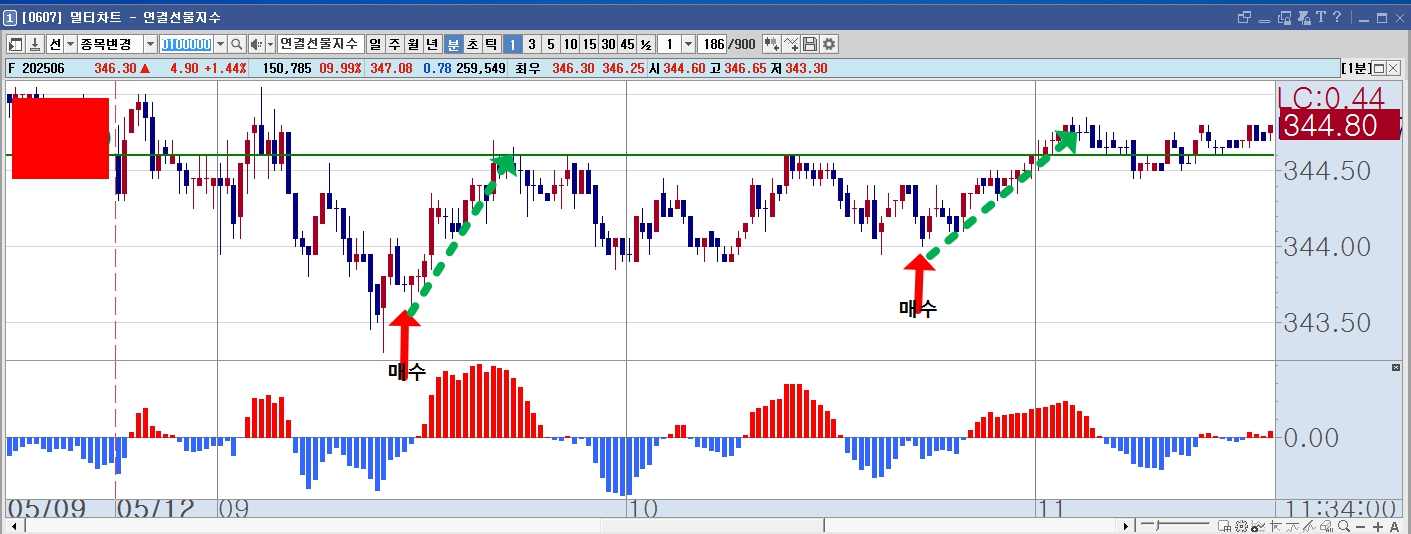Choose the 15 minute interval button
Screen dimensions: 1411x534
pyautogui.click(x=588, y=44)
